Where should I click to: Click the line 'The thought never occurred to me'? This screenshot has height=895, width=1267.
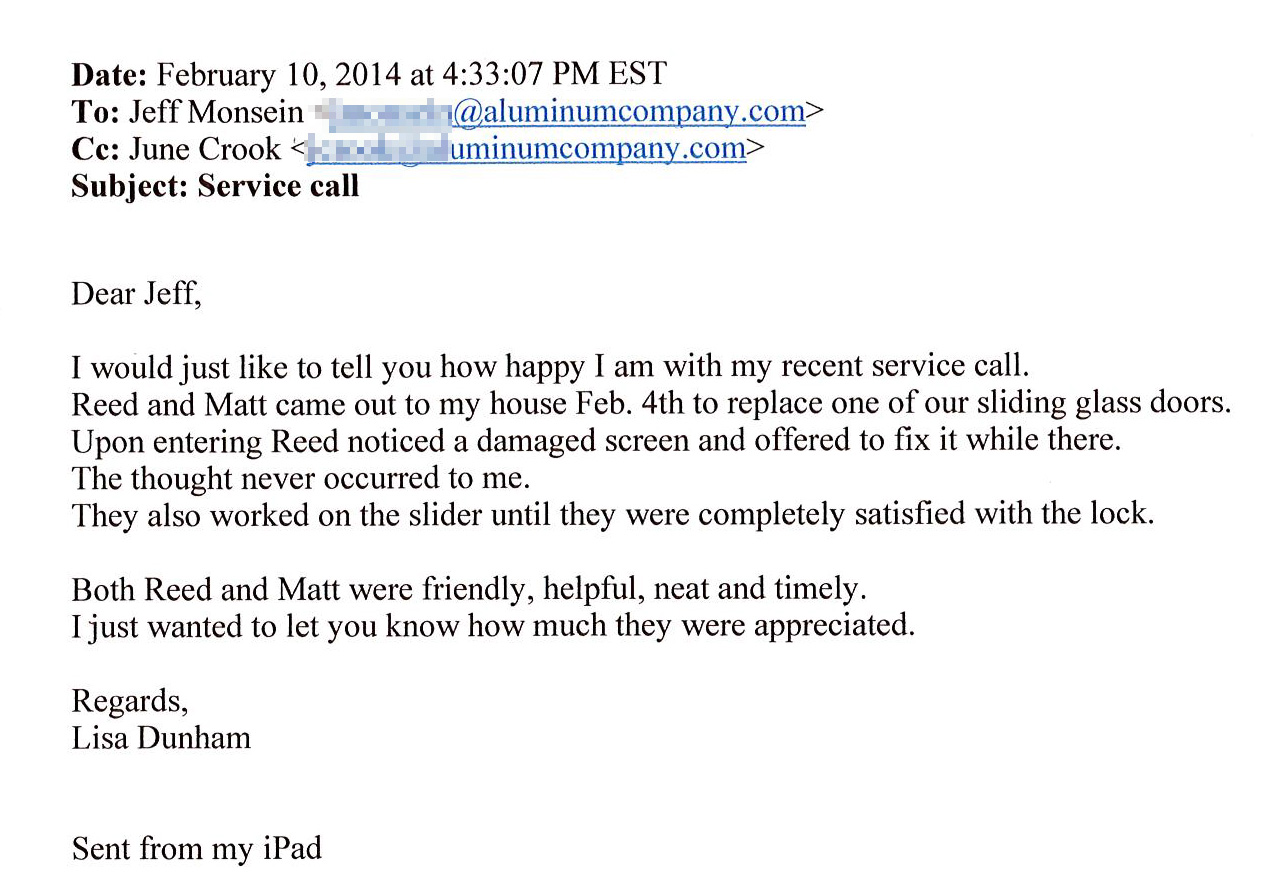[x=300, y=477]
